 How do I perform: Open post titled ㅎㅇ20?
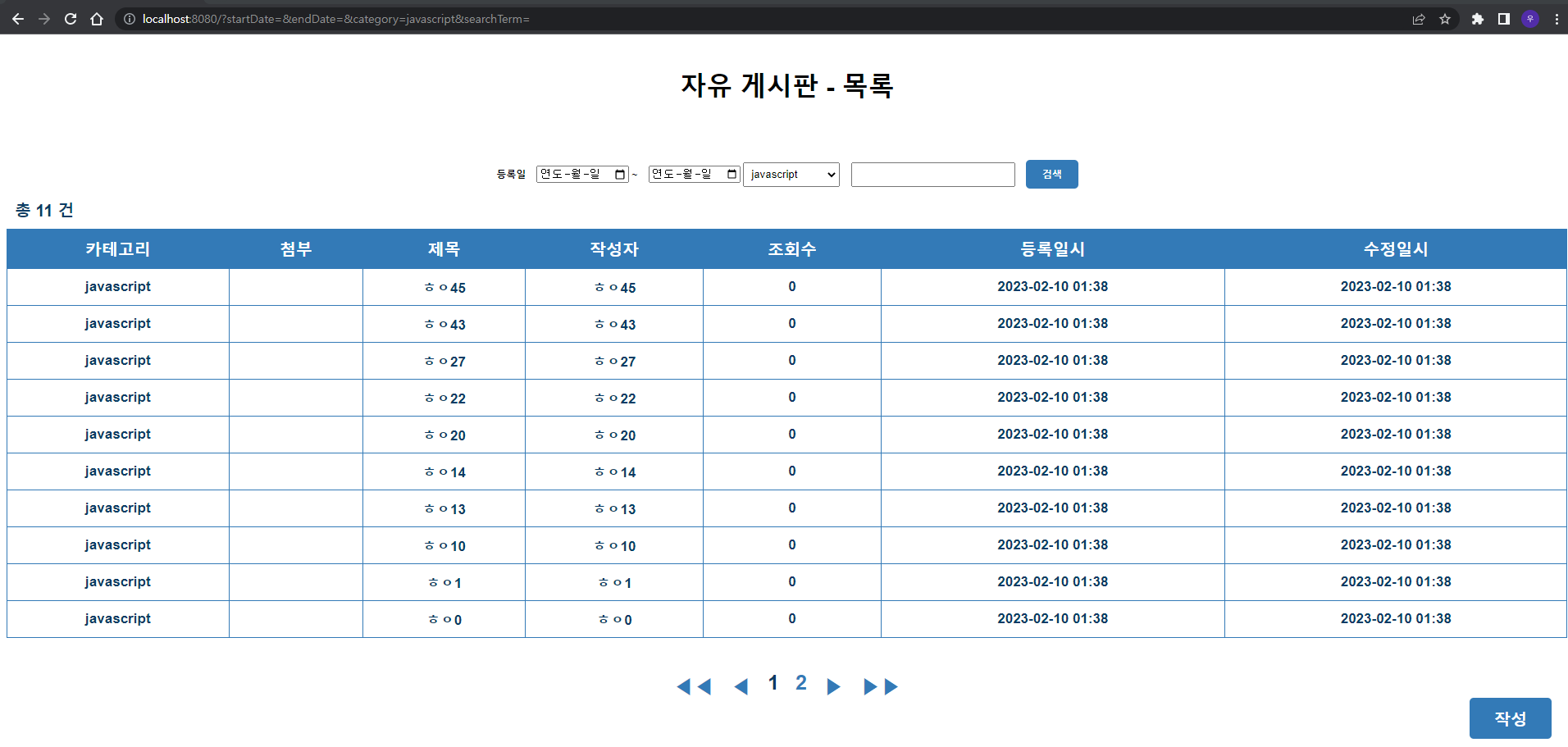pyautogui.click(x=444, y=435)
